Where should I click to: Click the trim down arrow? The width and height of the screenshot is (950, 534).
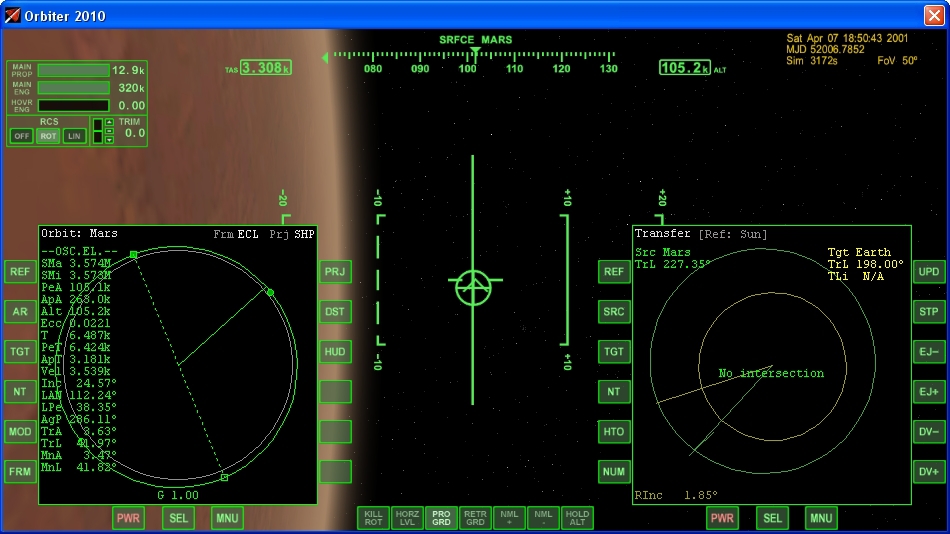click(109, 140)
